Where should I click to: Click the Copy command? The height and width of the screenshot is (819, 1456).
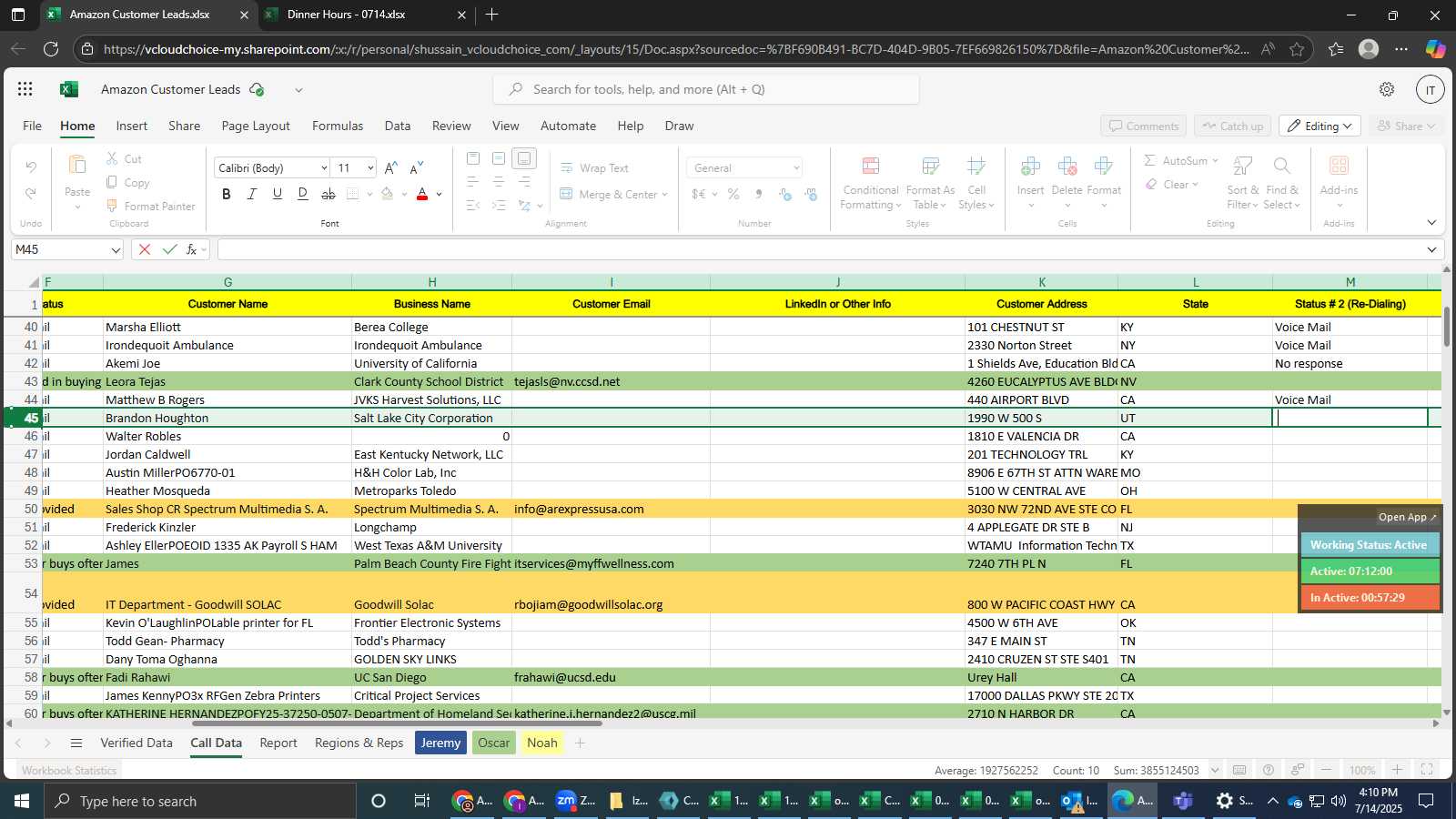tap(127, 182)
